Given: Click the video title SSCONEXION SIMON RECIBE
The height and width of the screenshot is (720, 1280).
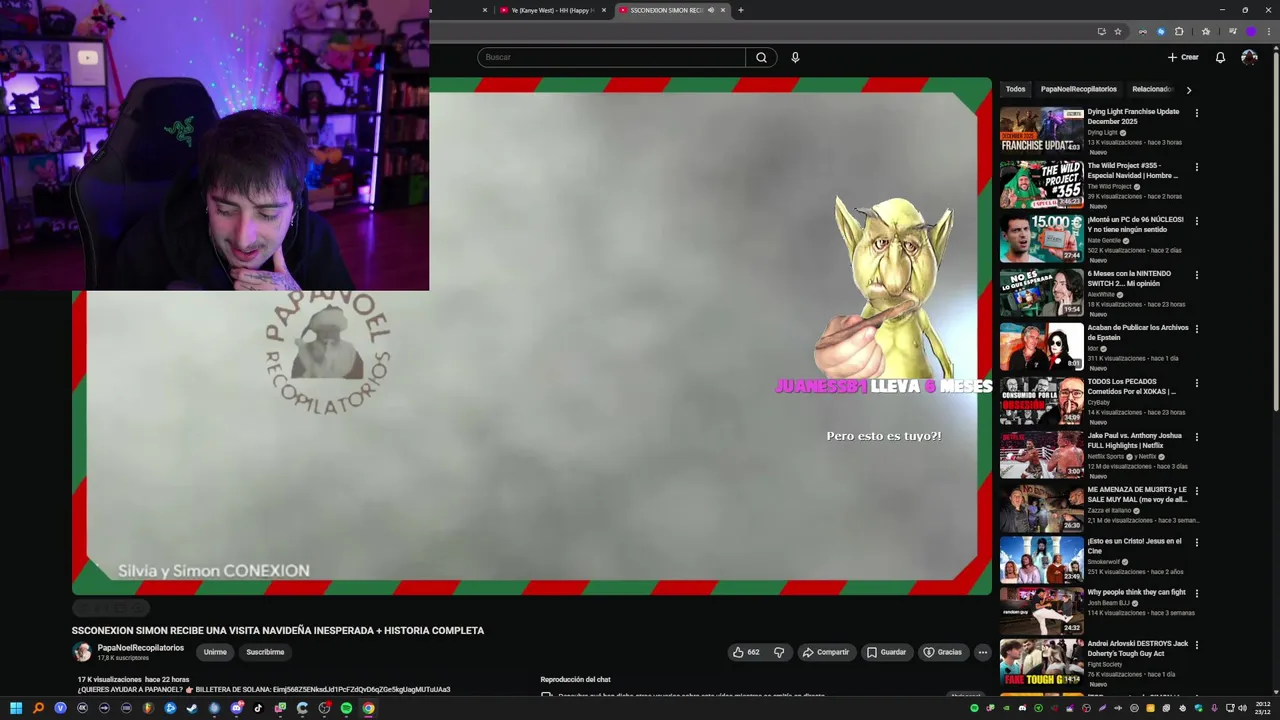Looking at the screenshot, I should click(278, 630).
